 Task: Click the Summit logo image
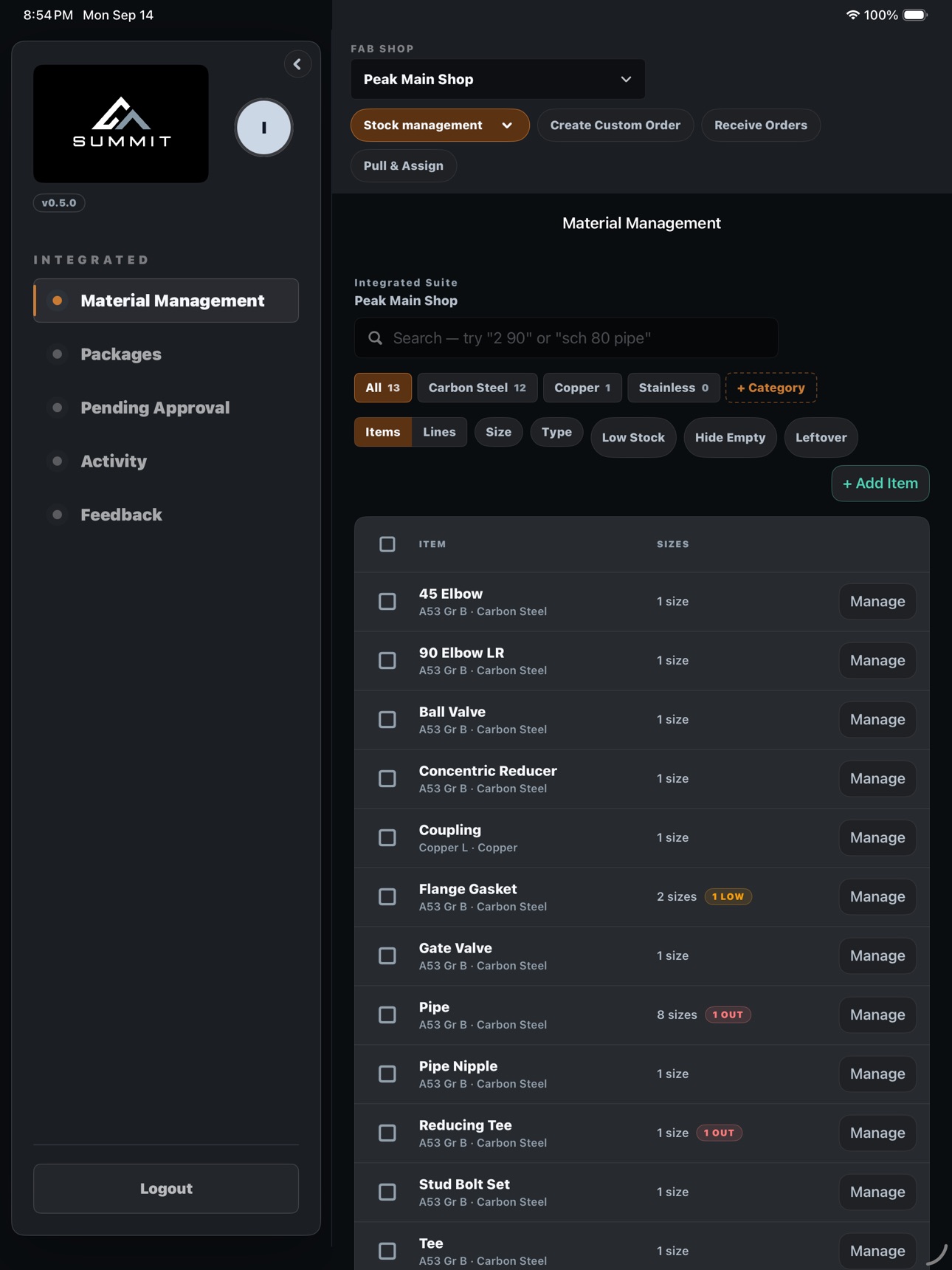[x=121, y=123]
